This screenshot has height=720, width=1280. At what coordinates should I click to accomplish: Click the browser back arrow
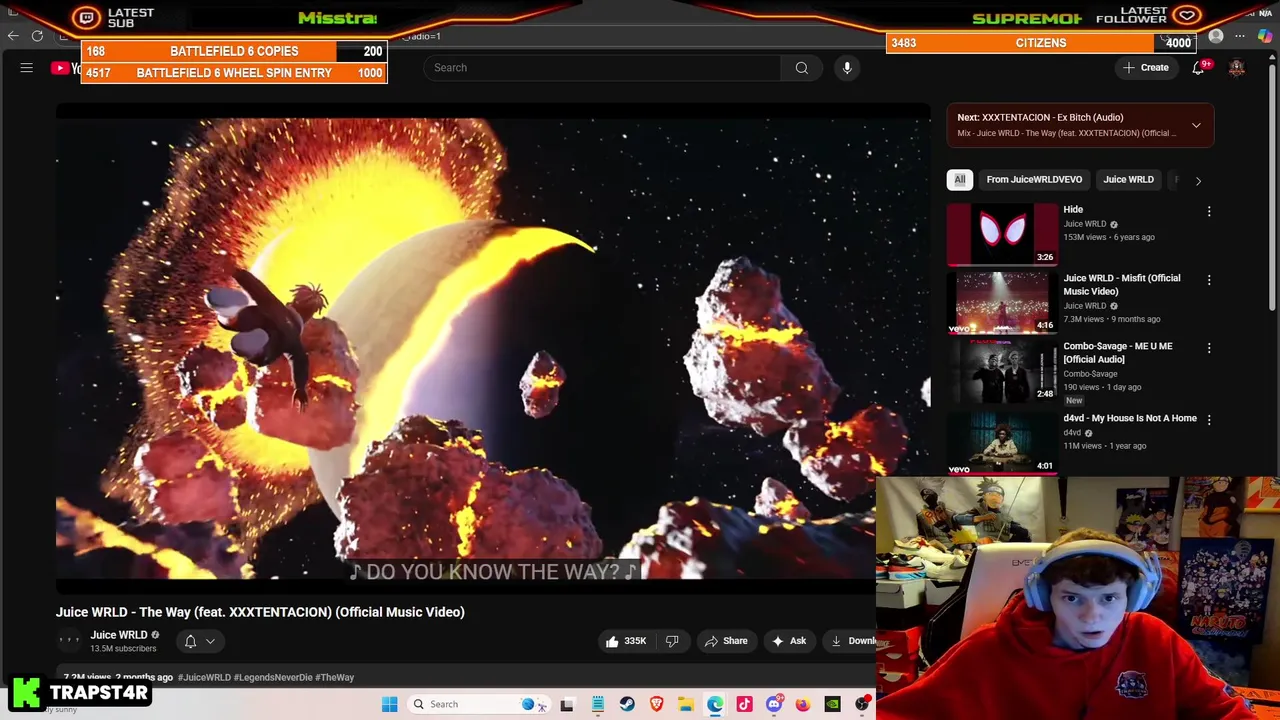13,36
